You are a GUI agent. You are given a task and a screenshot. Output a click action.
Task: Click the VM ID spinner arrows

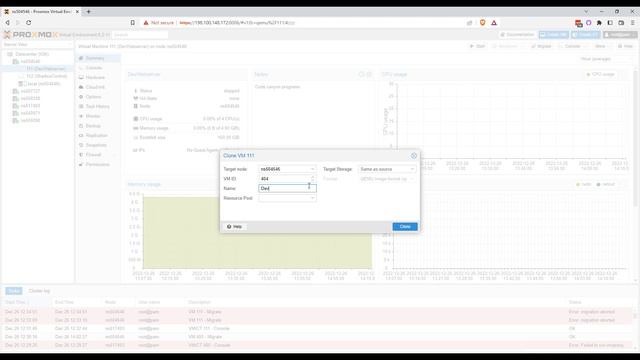coord(313,179)
